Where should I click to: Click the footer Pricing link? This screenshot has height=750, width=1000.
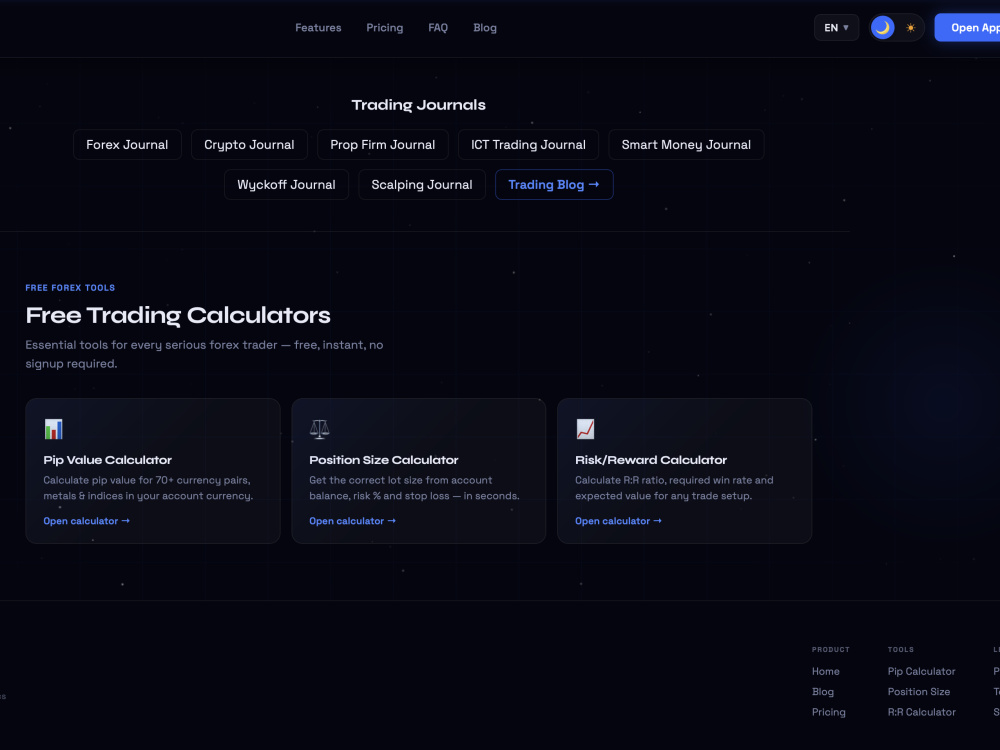coord(828,712)
